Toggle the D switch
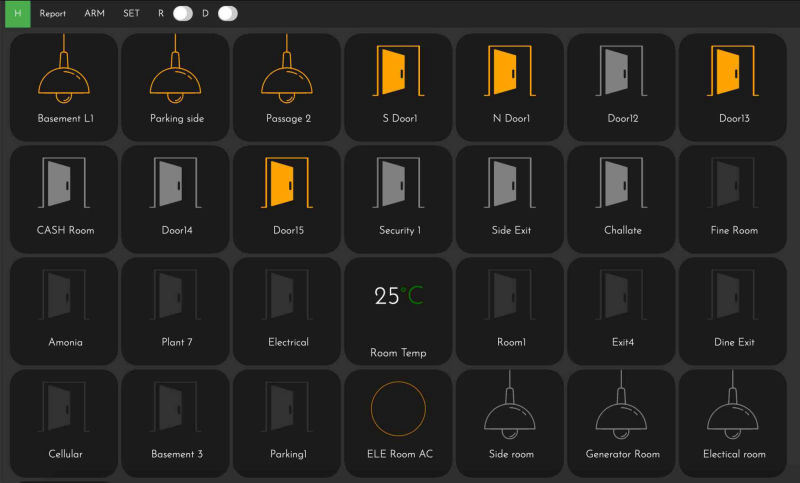The height and width of the screenshot is (483, 800). 227,14
